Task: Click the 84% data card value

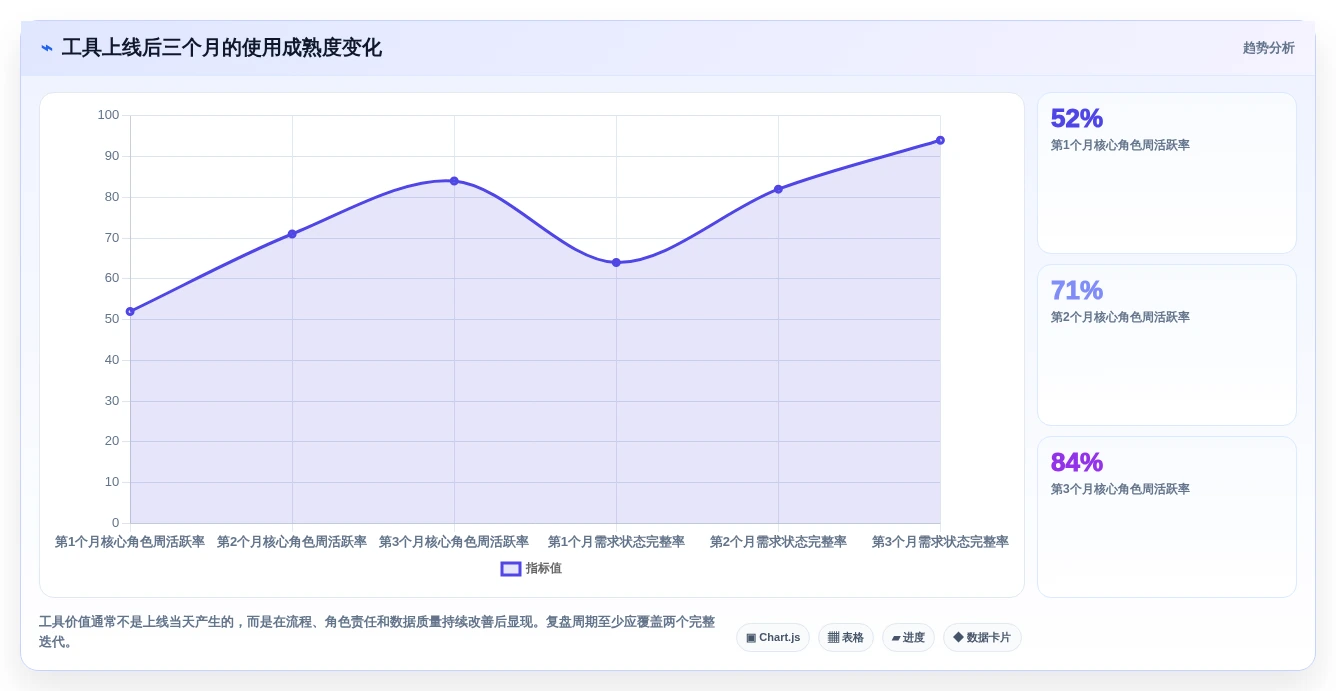Action: 1077,463
